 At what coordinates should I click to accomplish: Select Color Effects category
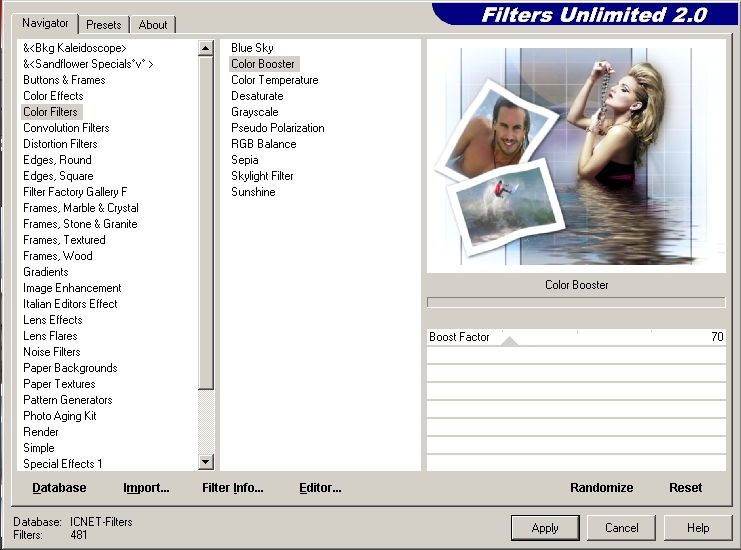[53, 96]
